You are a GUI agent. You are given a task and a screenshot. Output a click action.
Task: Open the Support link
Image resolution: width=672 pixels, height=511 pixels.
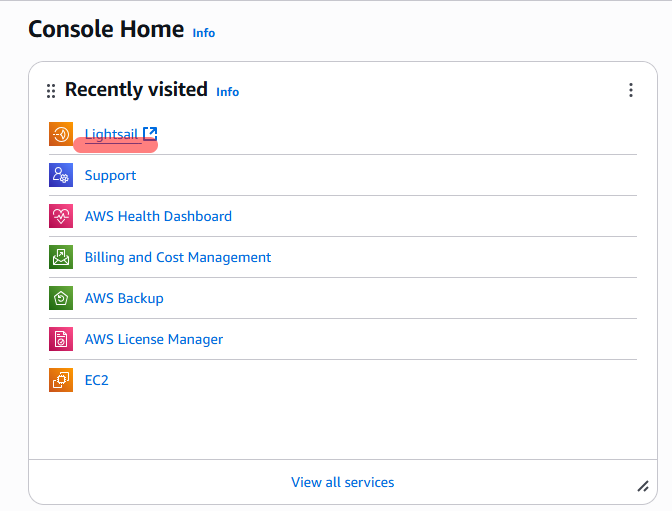(110, 175)
